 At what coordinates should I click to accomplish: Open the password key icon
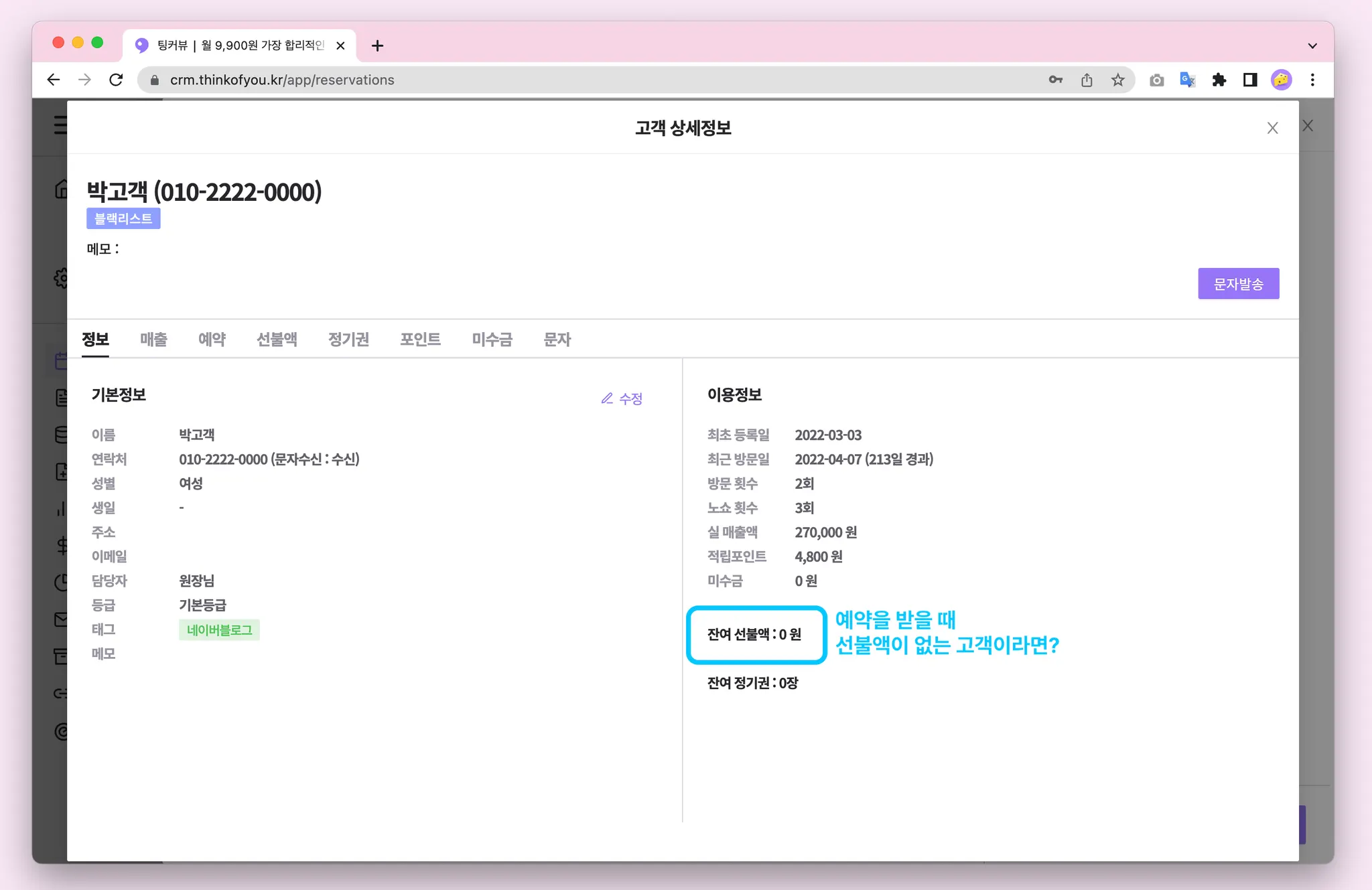(1056, 80)
